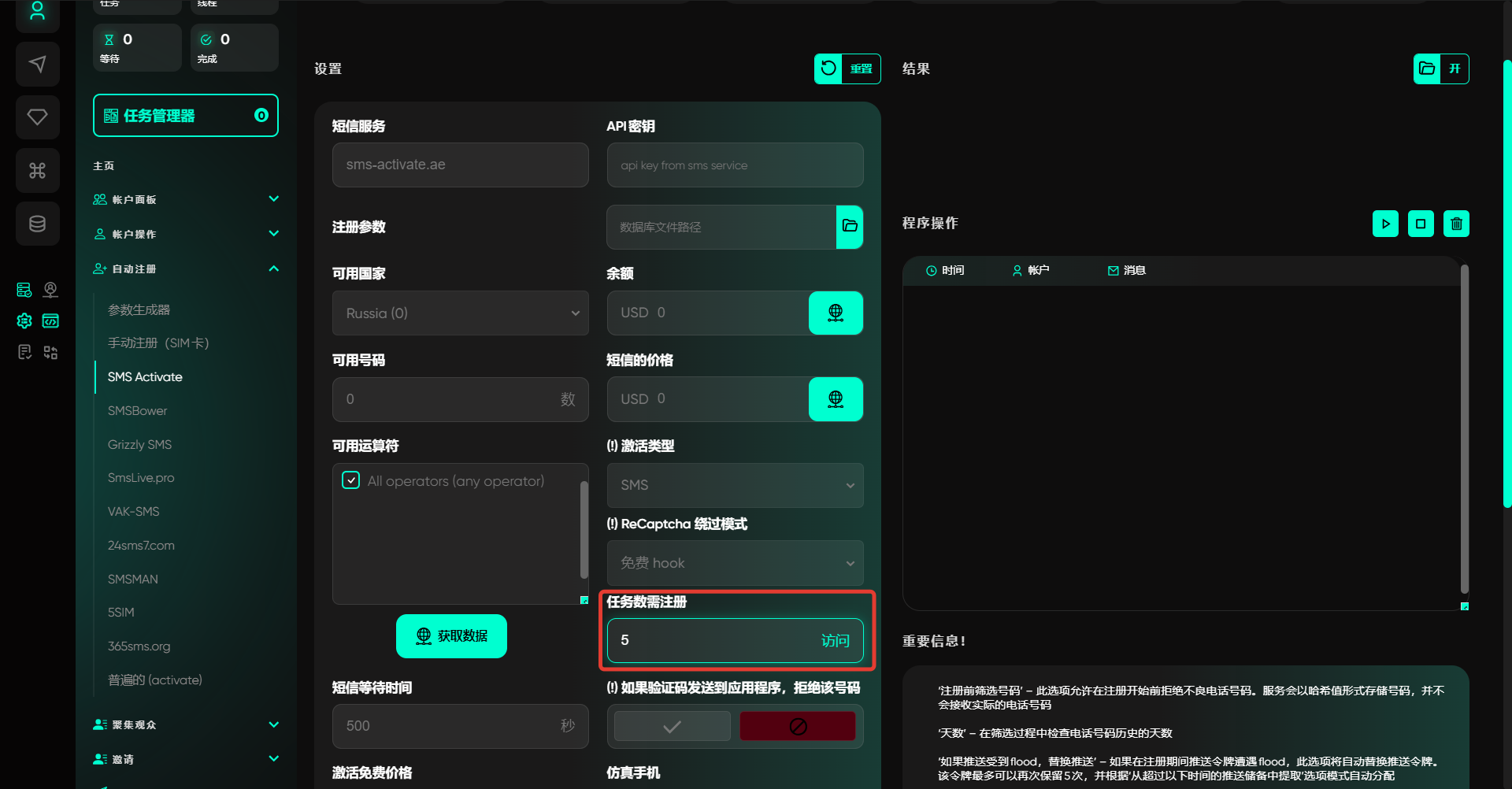The image size is (1512, 789).
Task: Open the SMS activation type dropdown
Action: point(735,485)
